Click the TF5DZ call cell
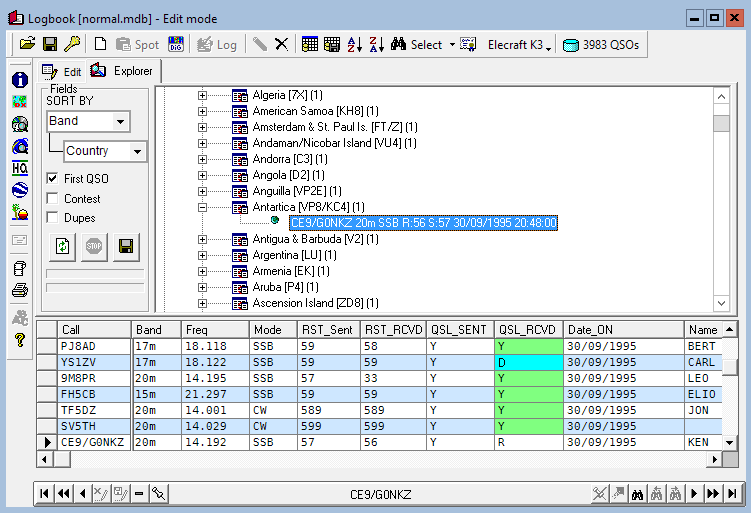Viewport: 751px width, 513px height. click(x=94, y=410)
